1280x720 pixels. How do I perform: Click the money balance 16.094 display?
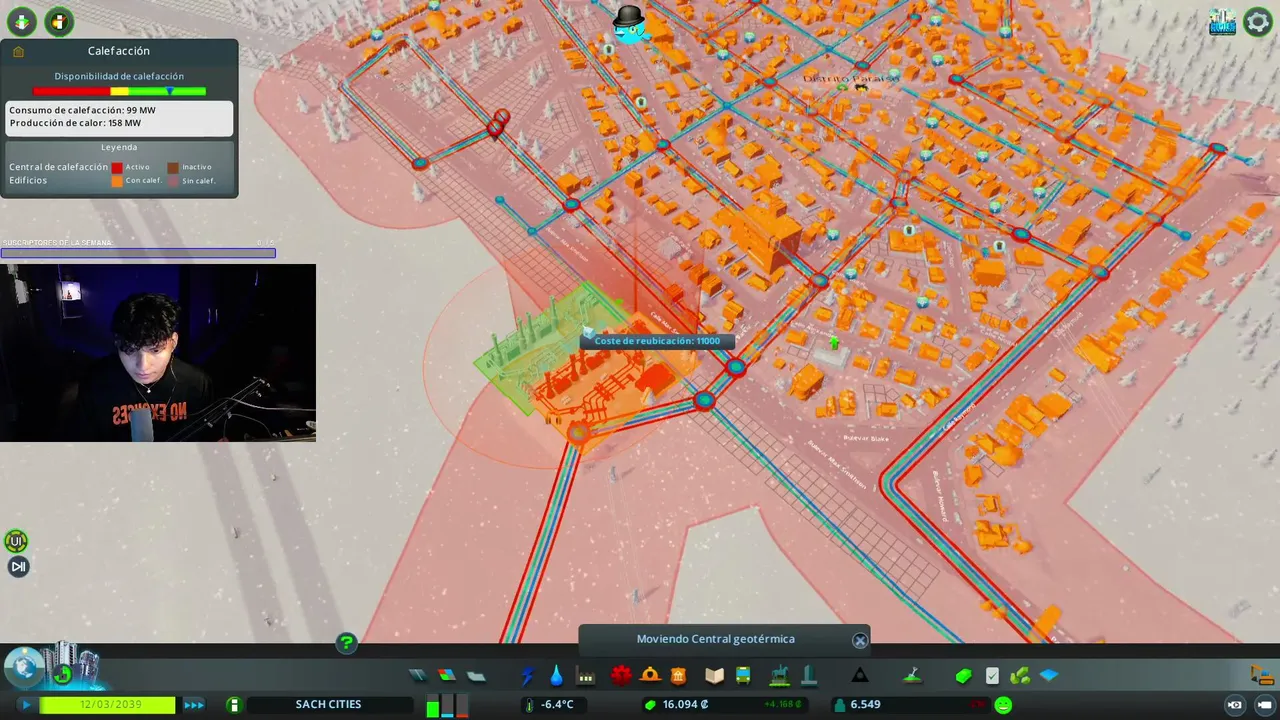[685, 705]
